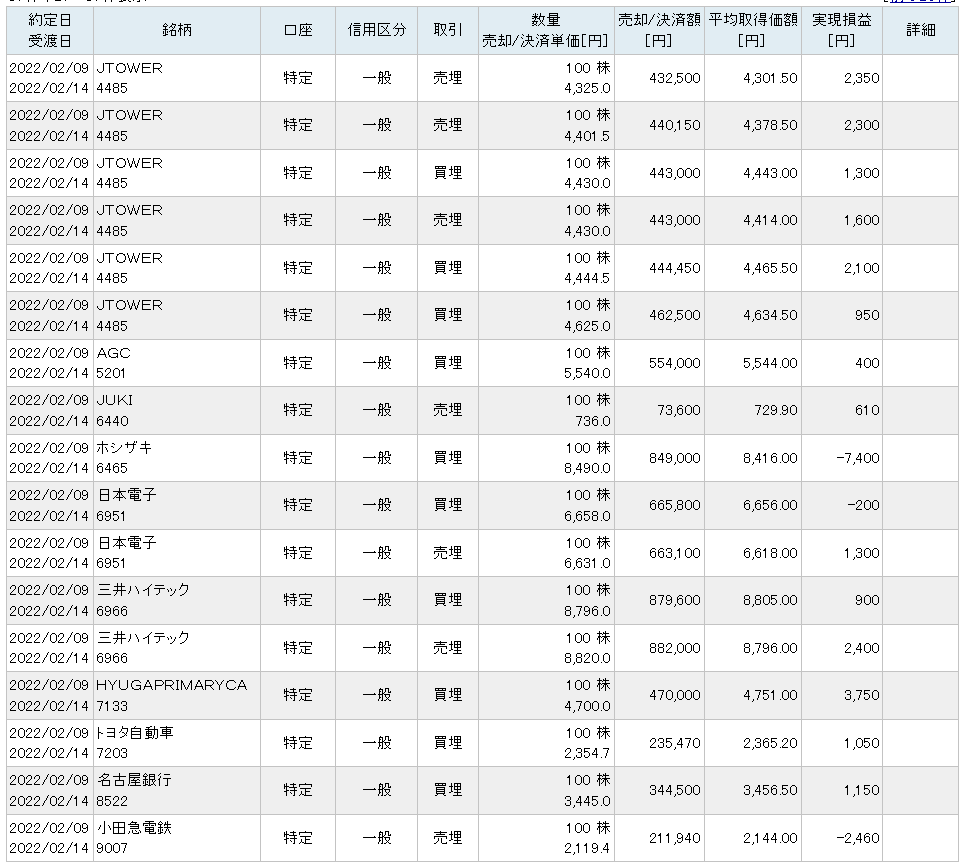Screen dimensions: 962x867
Task: Click the 211,940 settlement amount
Action: point(674,838)
